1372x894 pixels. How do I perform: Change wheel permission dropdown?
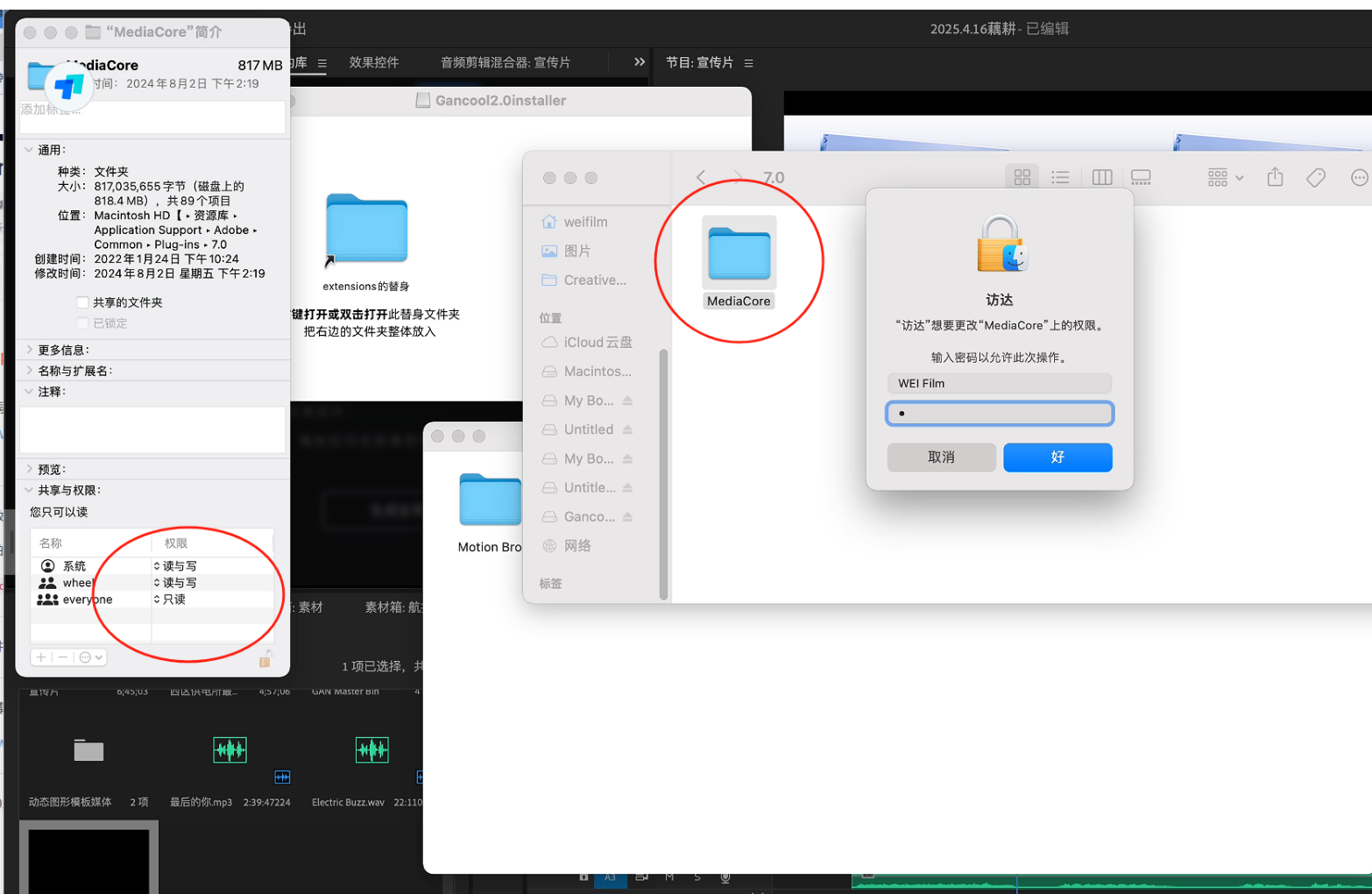pos(175,583)
